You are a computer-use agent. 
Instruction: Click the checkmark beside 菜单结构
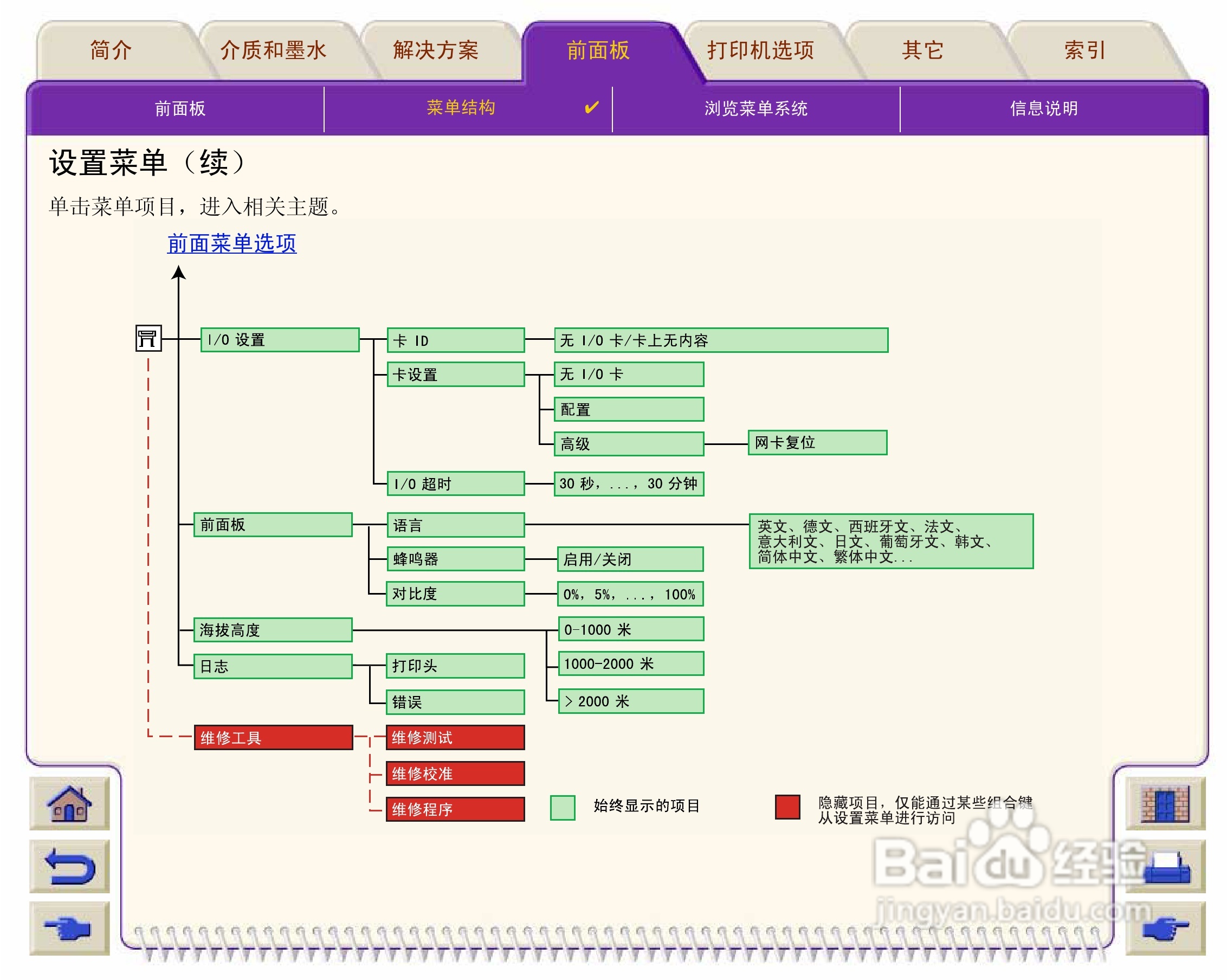tap(591, 107)
